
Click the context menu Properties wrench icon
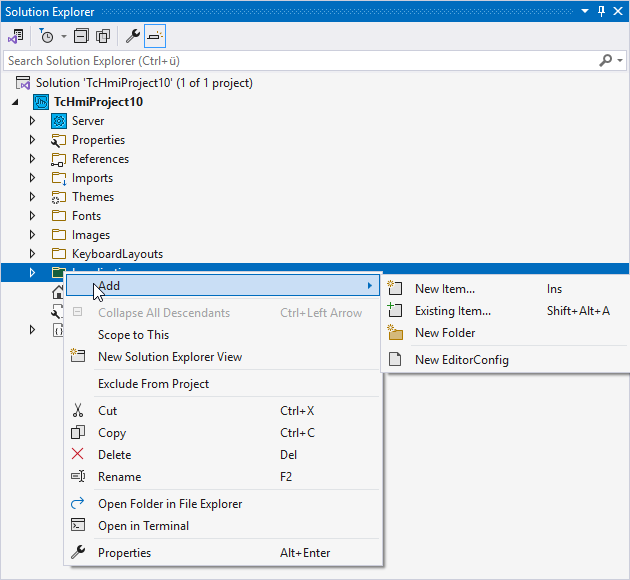click(x=78, y=552)
